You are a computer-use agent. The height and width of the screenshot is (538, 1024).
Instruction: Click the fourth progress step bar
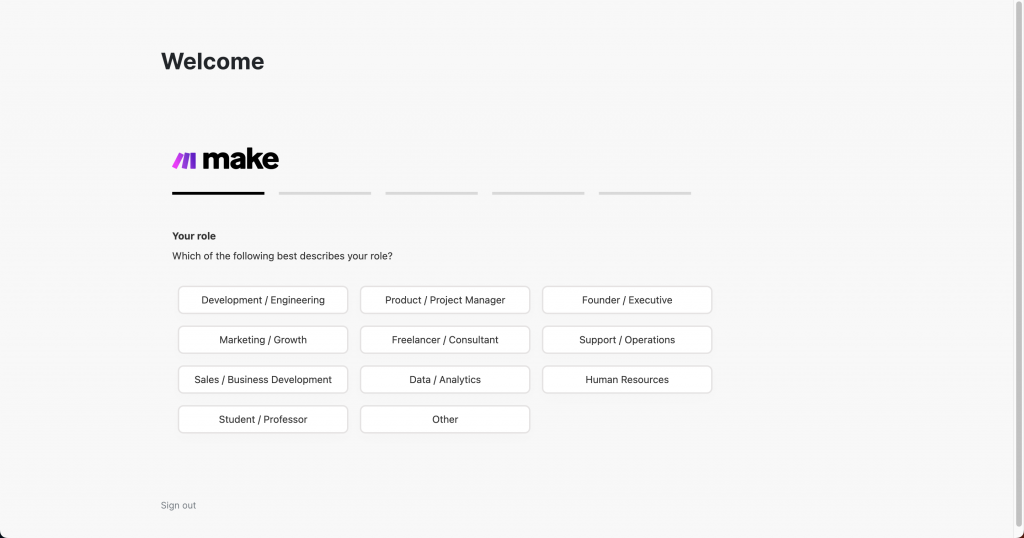tap(538, 193)
